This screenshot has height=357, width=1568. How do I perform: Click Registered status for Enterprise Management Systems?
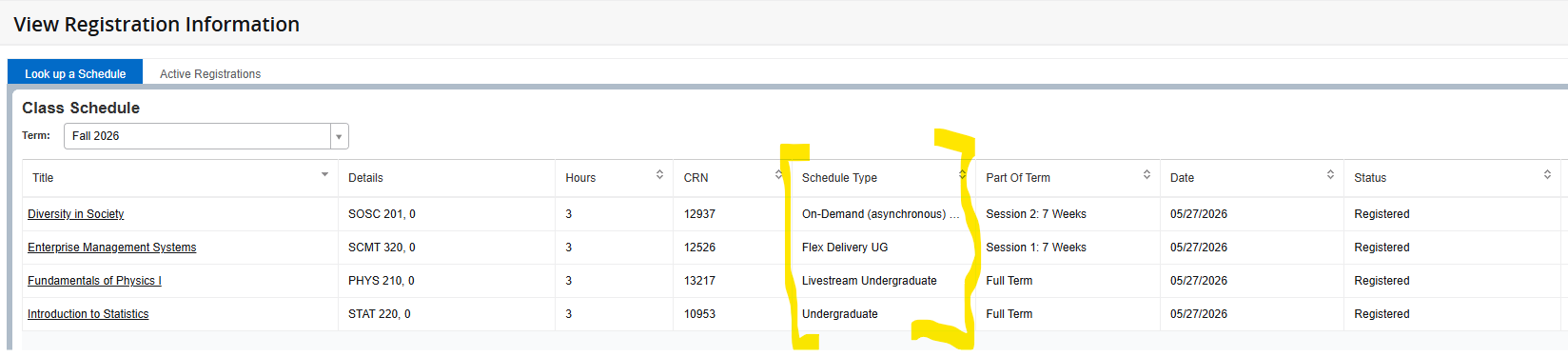(x=1382, y=248)
